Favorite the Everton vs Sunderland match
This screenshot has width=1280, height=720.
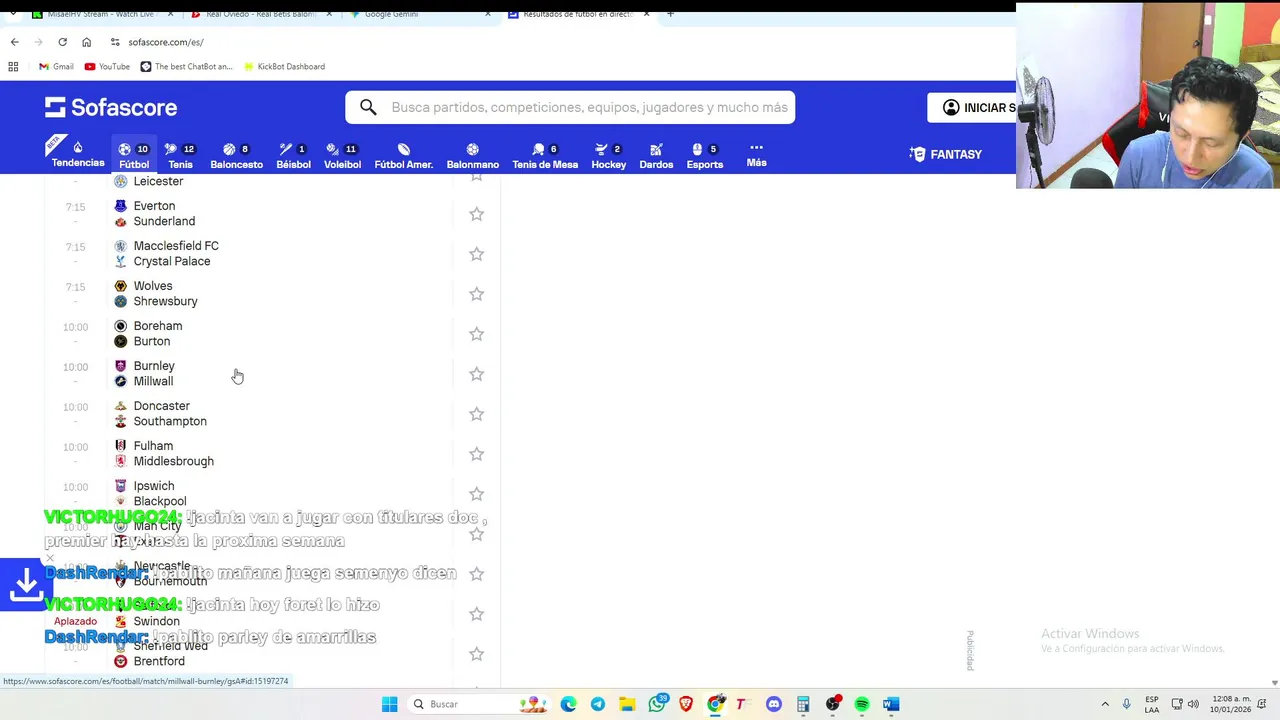476,214
